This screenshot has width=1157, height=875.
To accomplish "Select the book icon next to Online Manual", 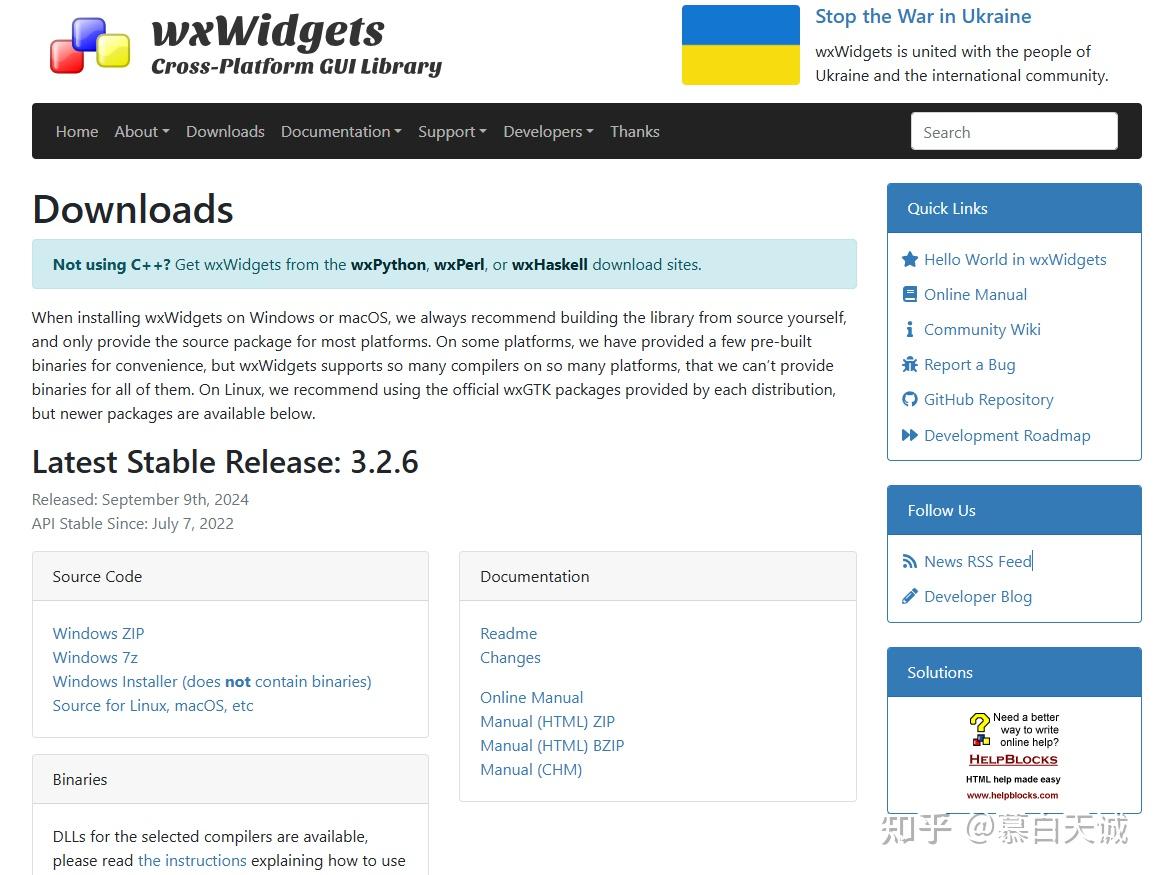I will pos(910,294).
